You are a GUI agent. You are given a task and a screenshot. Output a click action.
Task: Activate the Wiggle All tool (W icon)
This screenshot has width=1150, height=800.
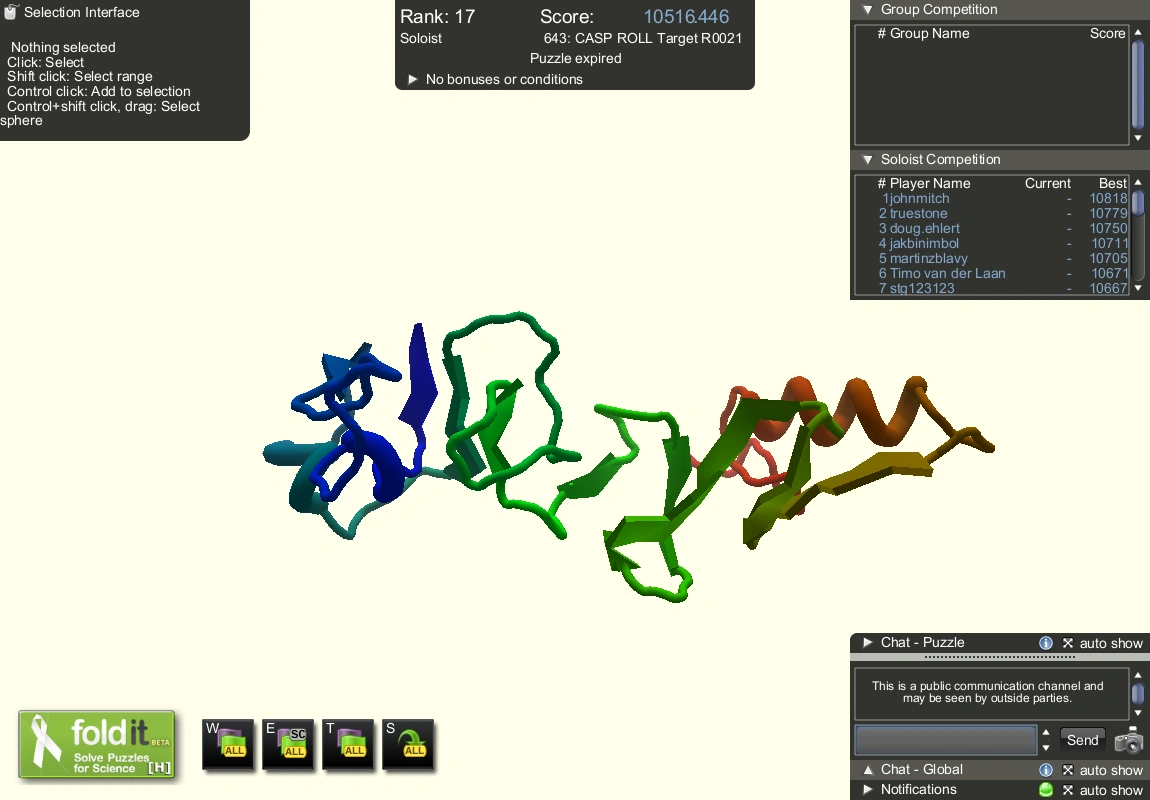click(228, 743)
